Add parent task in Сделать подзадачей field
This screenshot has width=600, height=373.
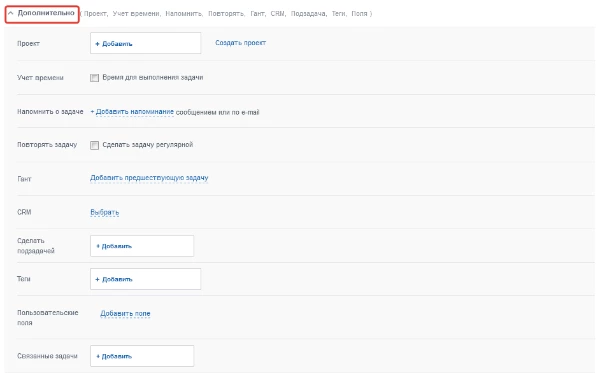(142, 246)
